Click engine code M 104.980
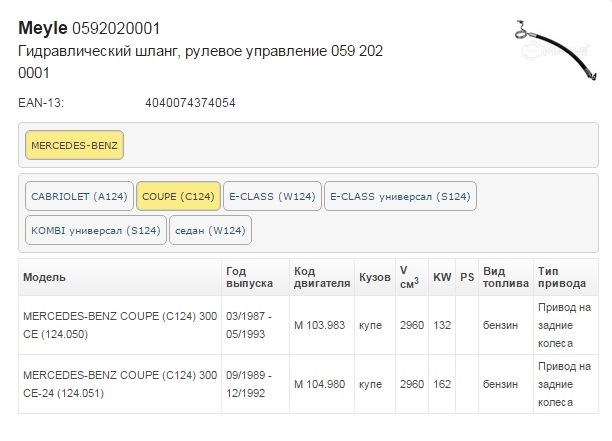The image size is (612, 441). 319,384
